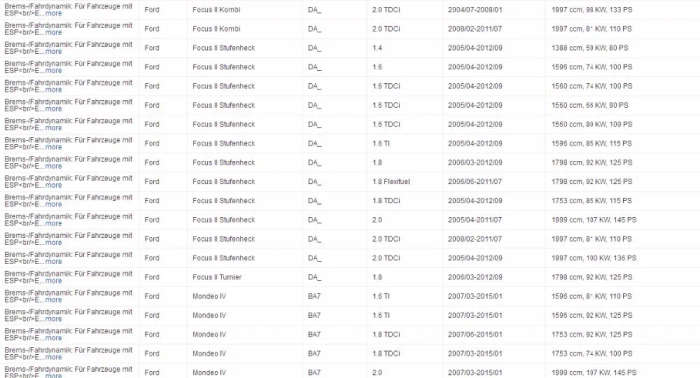The image size is (700, 378).
Task: Select the '1388 ccm, 59 KW, 80 PS' cell
Action: tap(590, 48)
